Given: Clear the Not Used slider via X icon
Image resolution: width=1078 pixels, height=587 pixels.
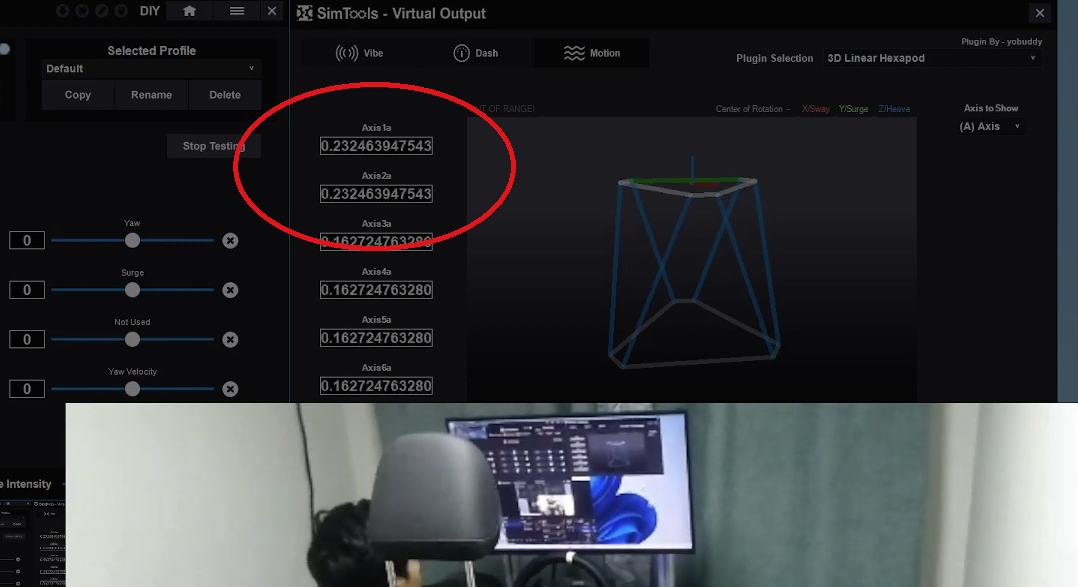Looking at the screenshot, I should tap(230, 340).
